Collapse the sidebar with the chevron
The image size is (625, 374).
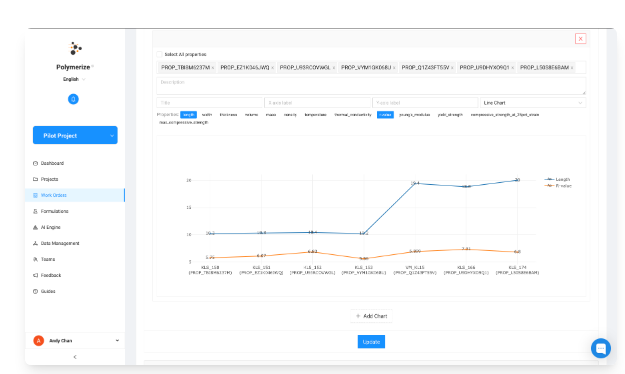75,357
